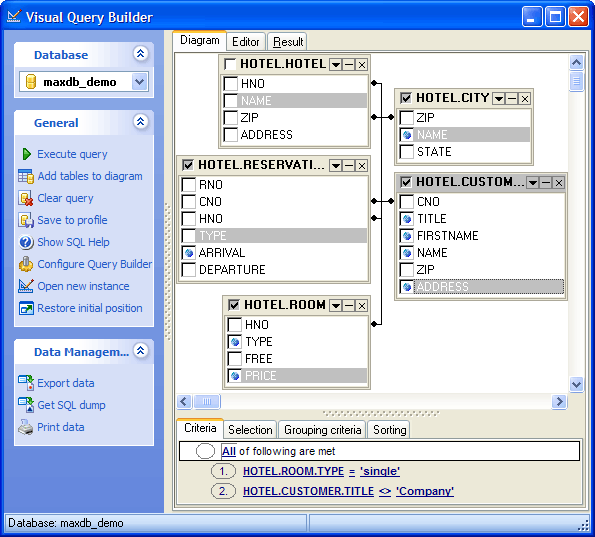Toggle the HOTEL.CITY STATE field checkbox
The image size is (595, 537).
click(x=407, y=152)
